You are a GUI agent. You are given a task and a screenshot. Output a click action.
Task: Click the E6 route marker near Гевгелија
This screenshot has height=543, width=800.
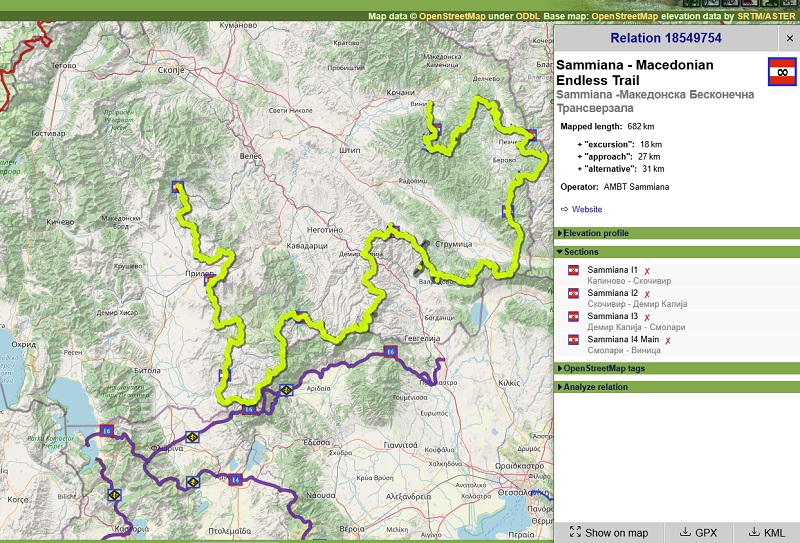[391, 351]
